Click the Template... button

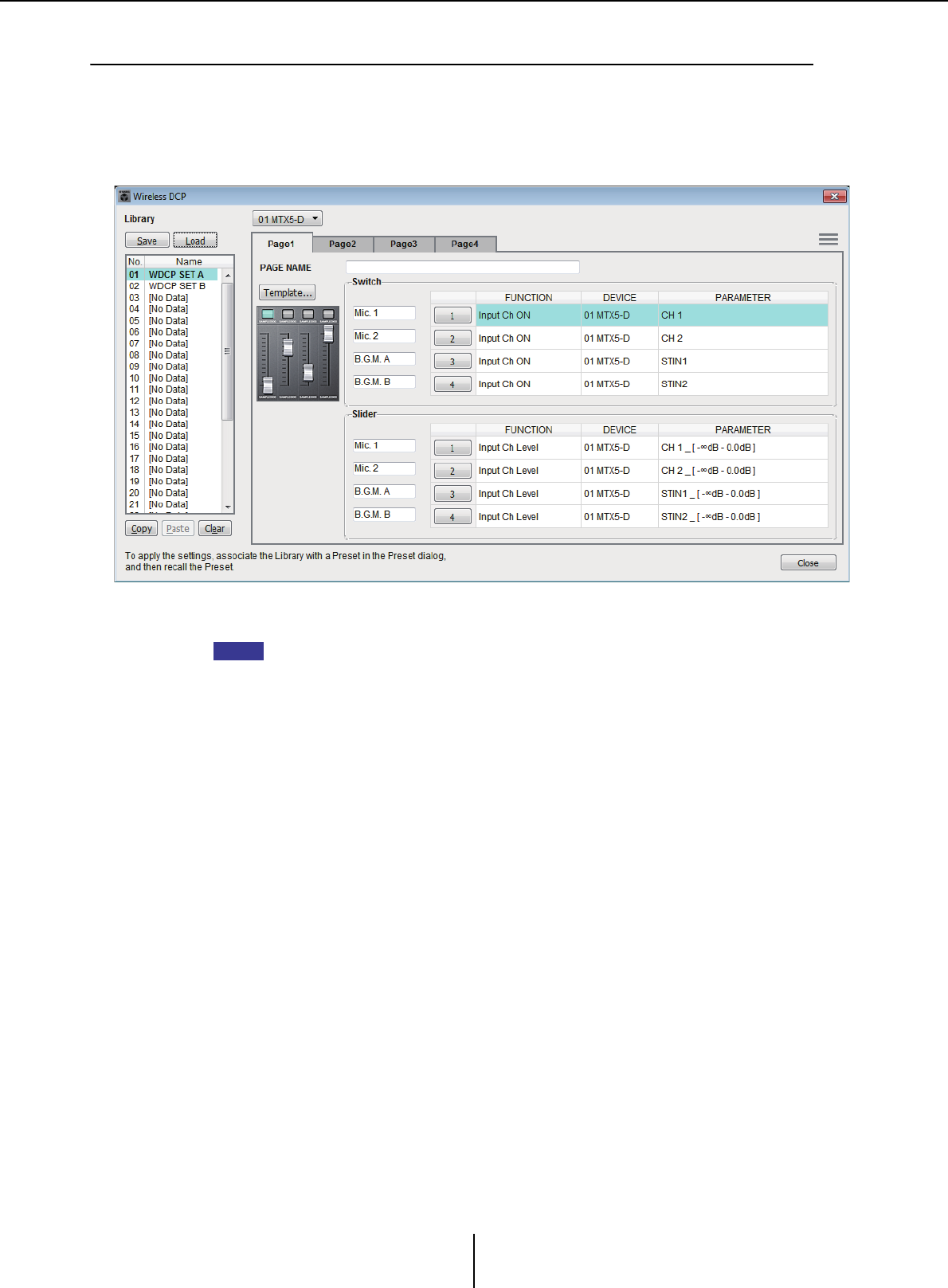(x=288, y=292)
